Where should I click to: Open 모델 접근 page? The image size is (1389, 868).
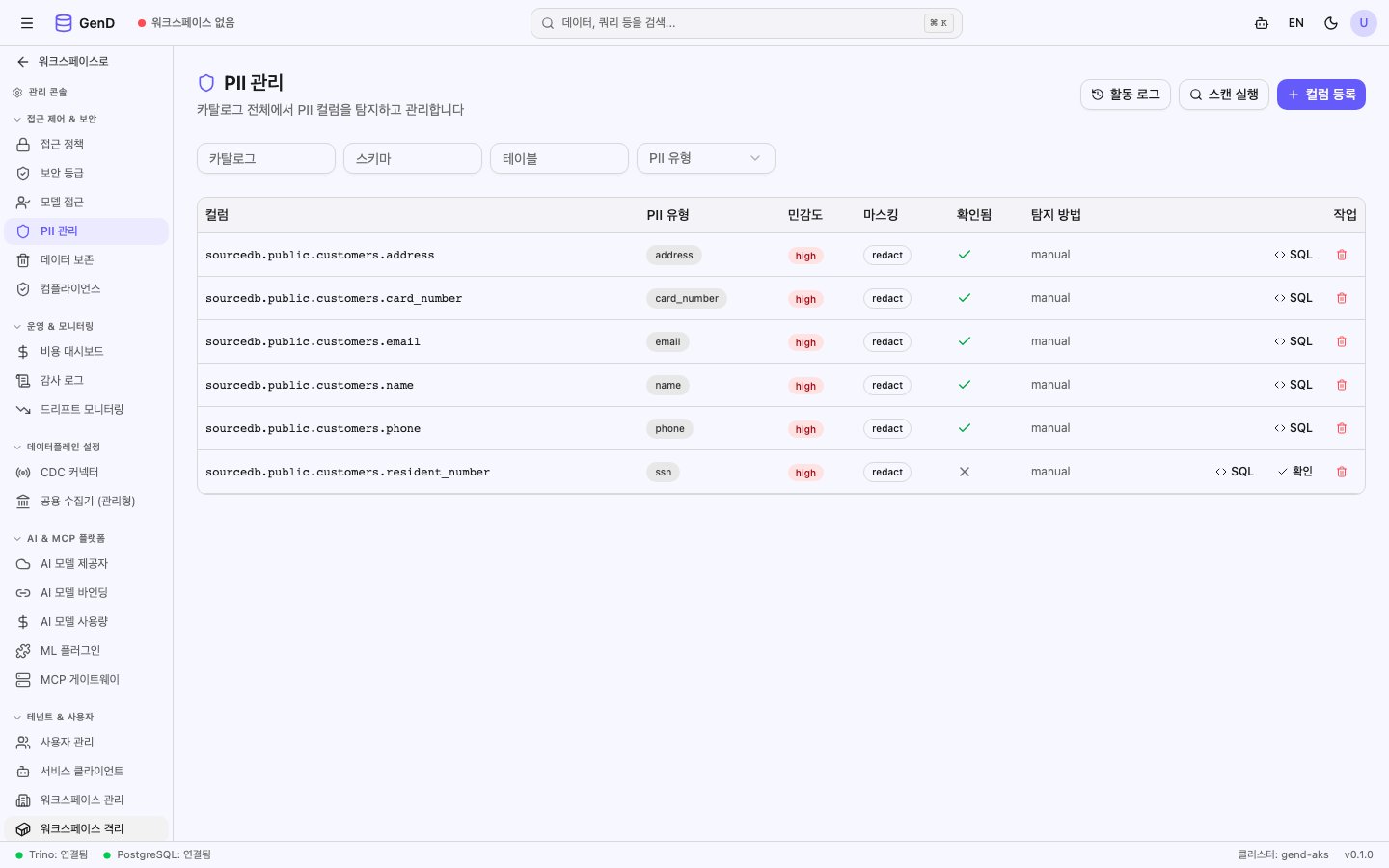[x=87, y=202]
